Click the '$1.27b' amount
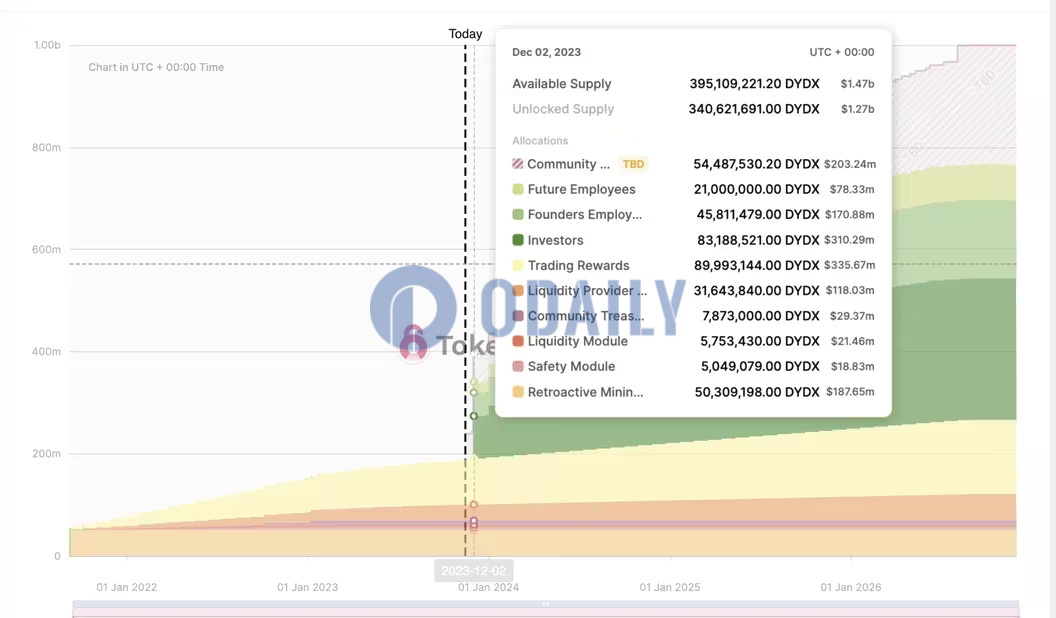The height and width of the screenshot is (618, 1056). tap(857, 109)
